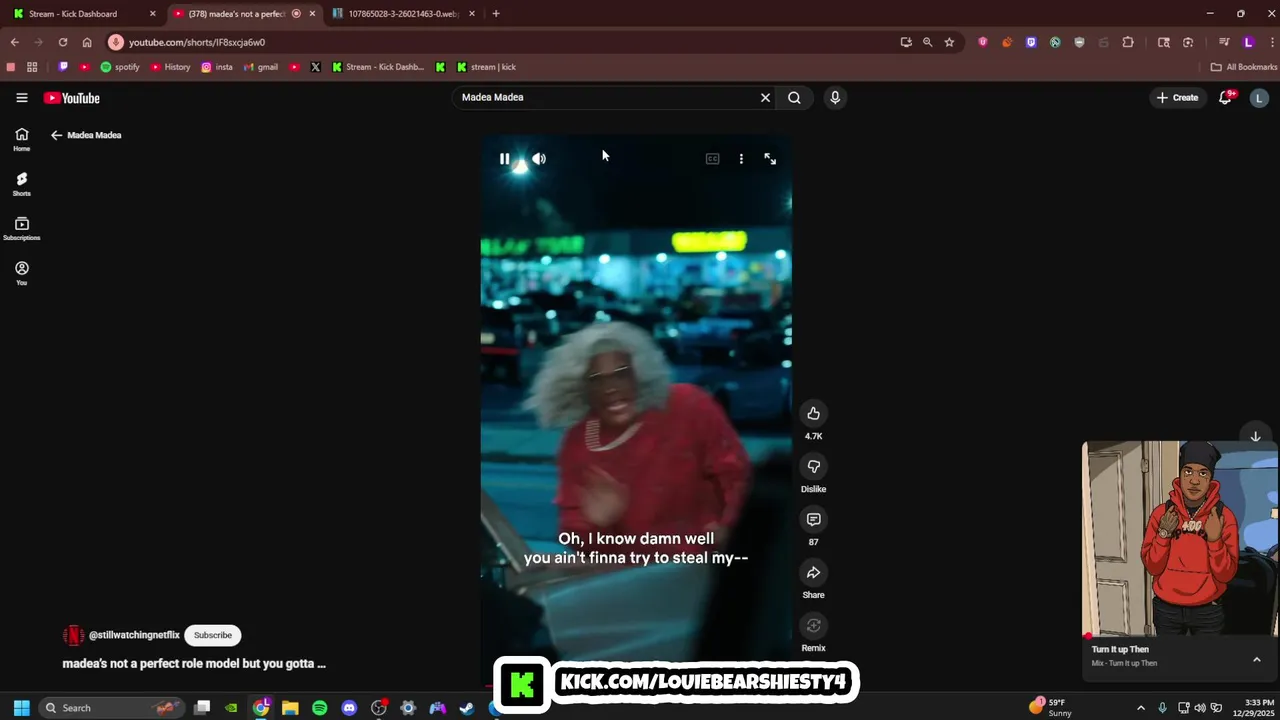Image resolution: width=1280 pixels, height=720 pixels.
Task: Bookmark this page with star icon
Action: pos(949,42)
